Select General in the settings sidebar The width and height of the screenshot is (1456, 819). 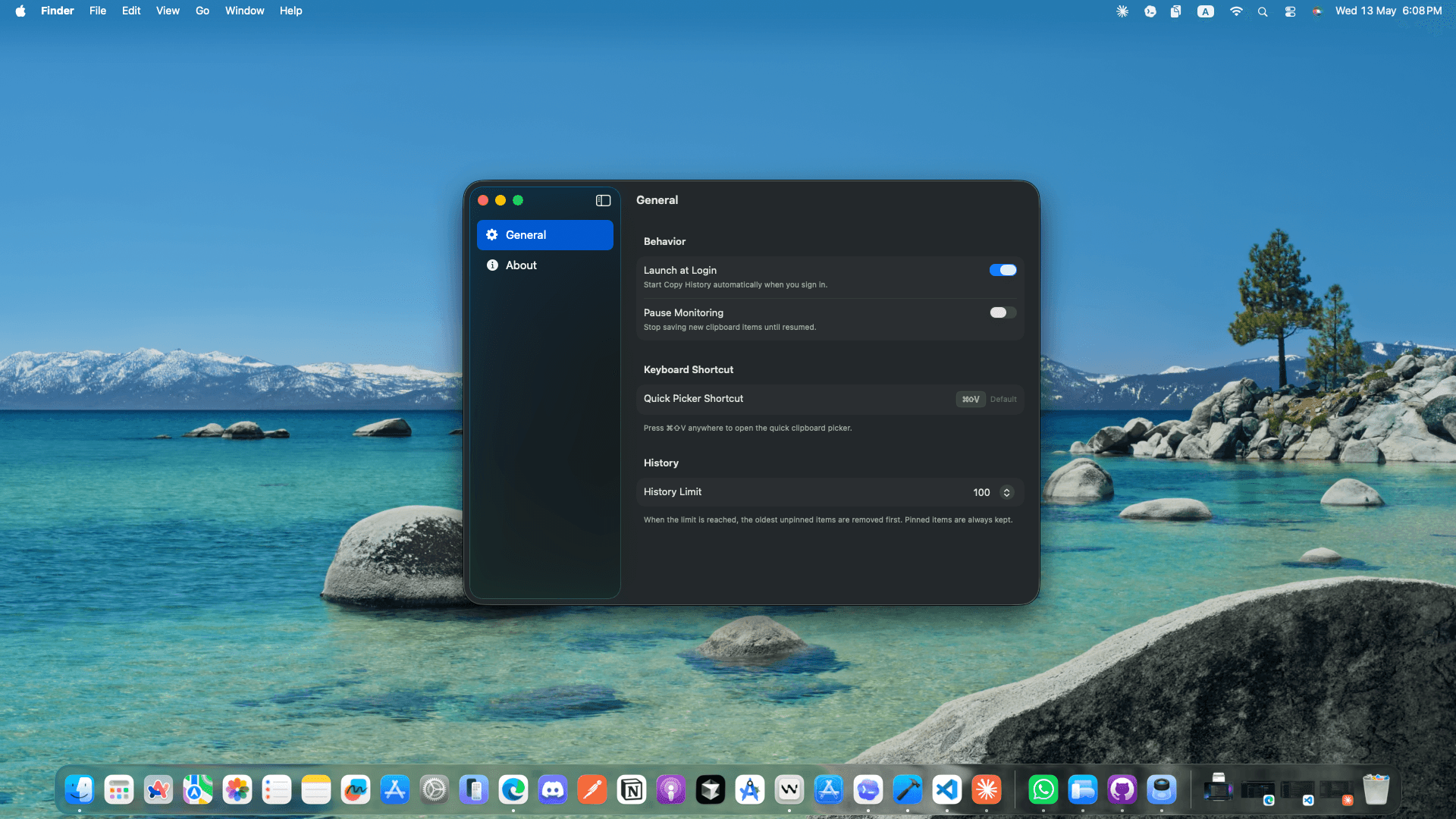pos(544,235)
